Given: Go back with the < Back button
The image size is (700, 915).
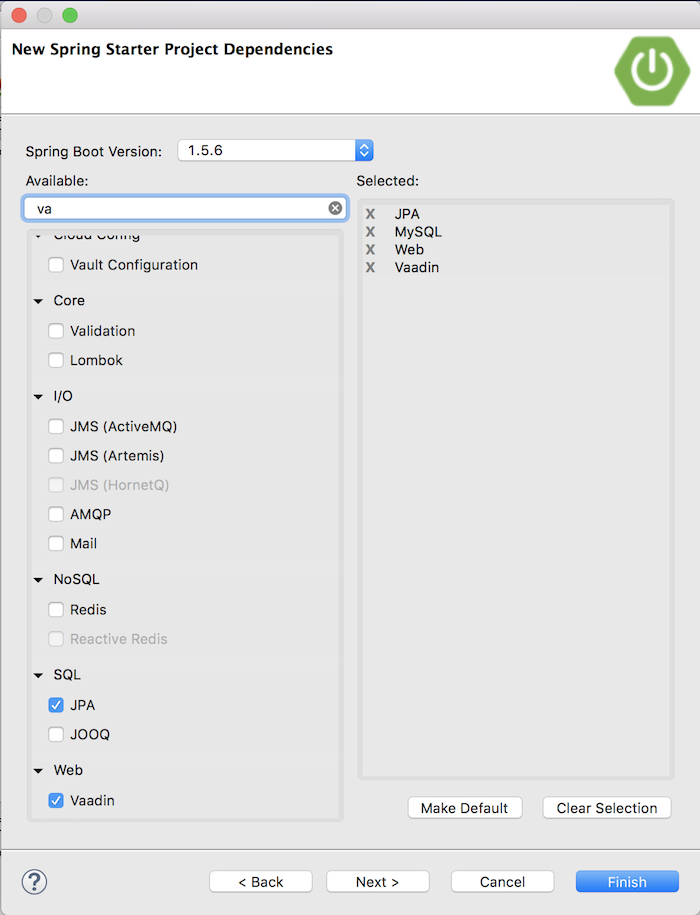Looking at the screenshot, I should coord(261,882).
